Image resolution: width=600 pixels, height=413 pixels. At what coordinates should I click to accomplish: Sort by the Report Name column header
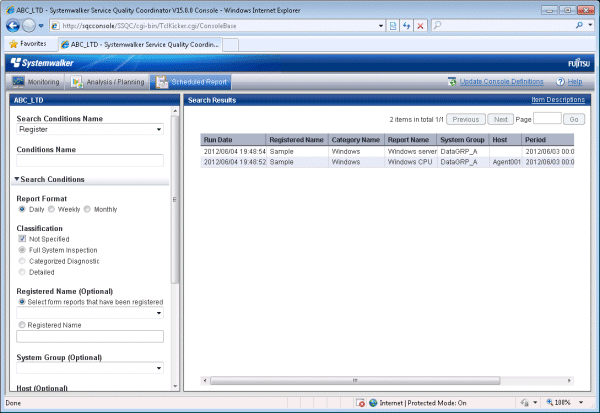(x=411, y=140)
